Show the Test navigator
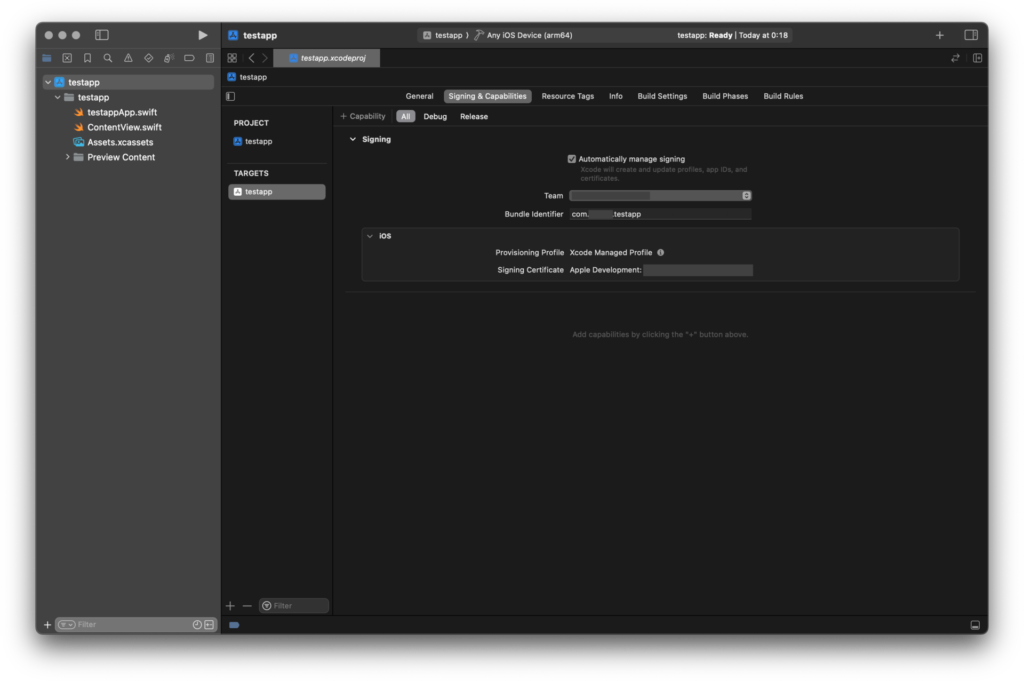This screenshot has height=681, width=1024. tap(149, 58)
